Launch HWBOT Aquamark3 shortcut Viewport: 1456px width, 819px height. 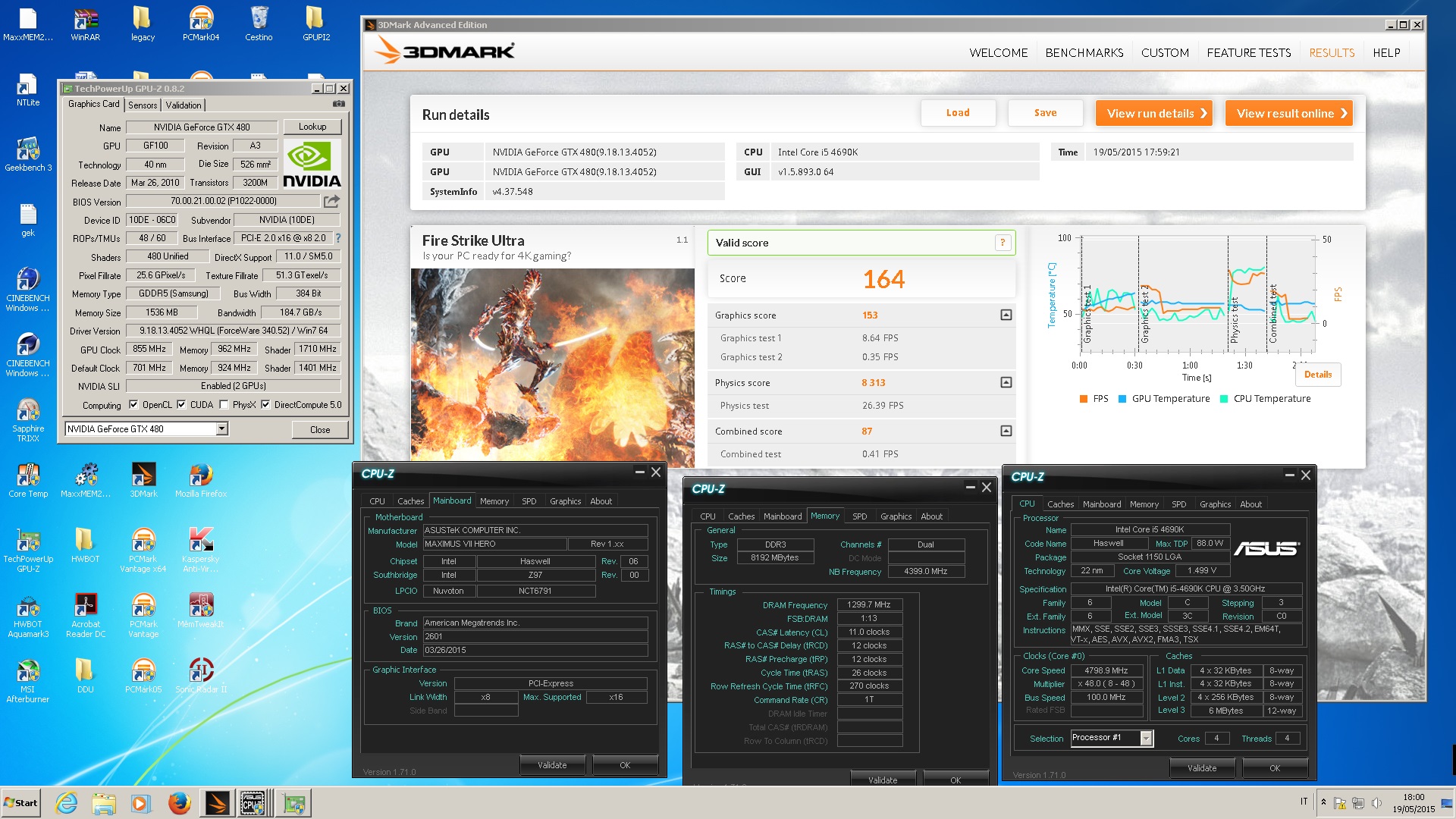tap(28, 616)
